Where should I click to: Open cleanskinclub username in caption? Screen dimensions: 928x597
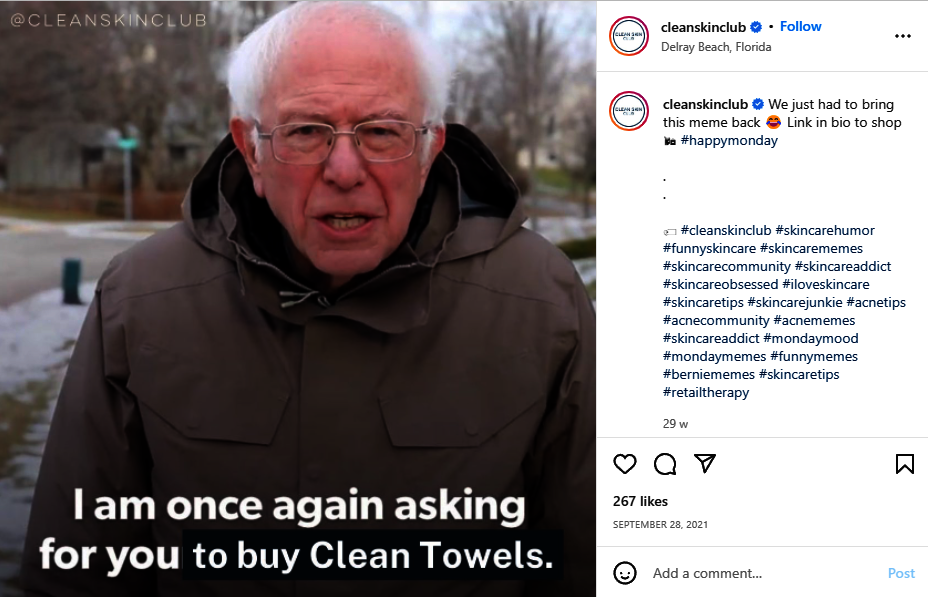(x=705, y=105)
